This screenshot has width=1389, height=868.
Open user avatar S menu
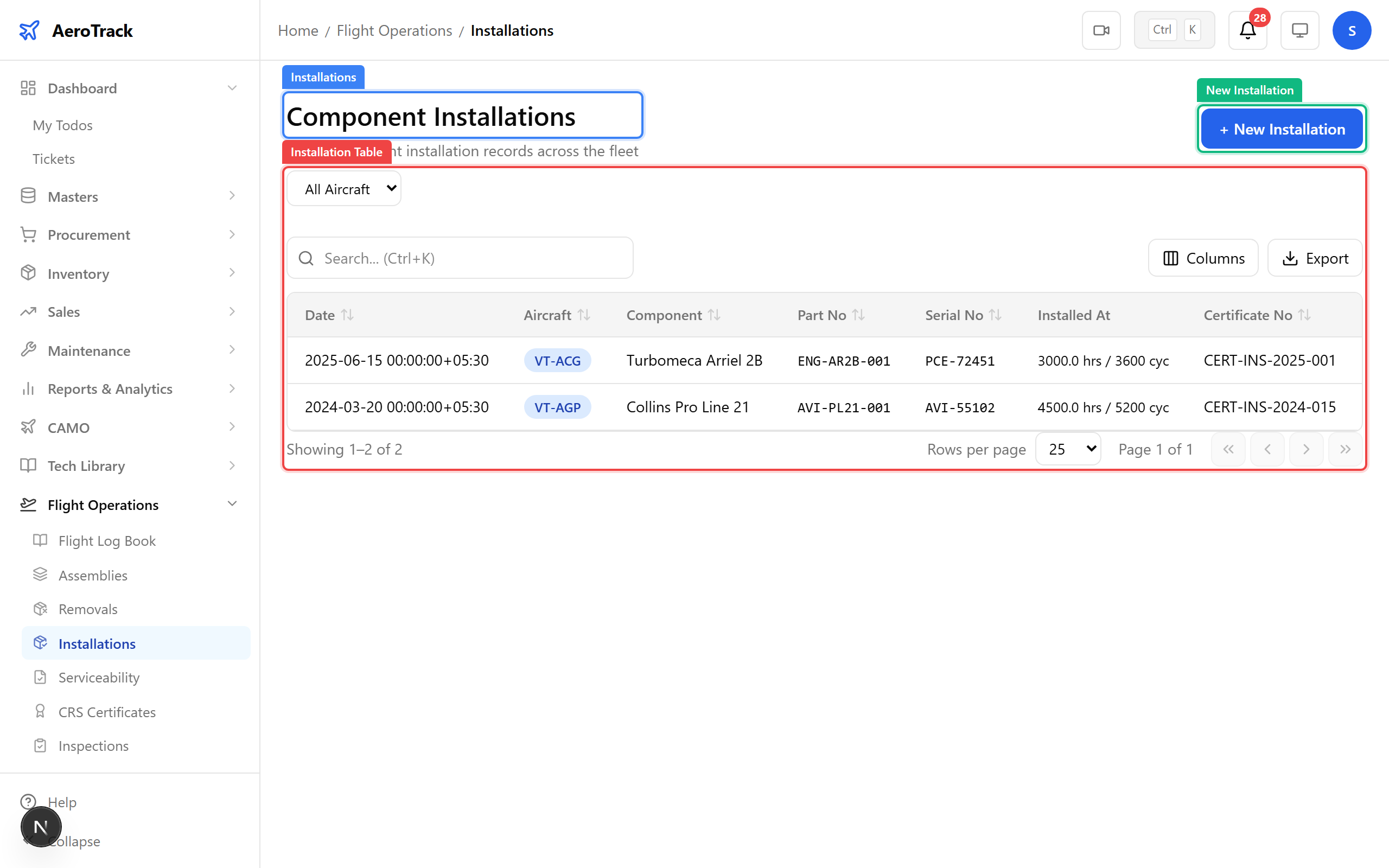[1351, 30]
